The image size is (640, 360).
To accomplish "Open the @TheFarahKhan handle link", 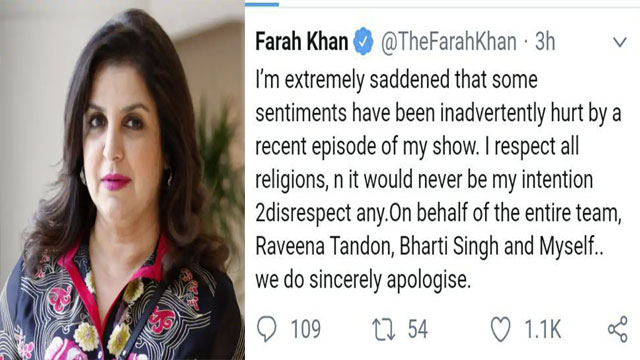I will [x=449, y=42].
